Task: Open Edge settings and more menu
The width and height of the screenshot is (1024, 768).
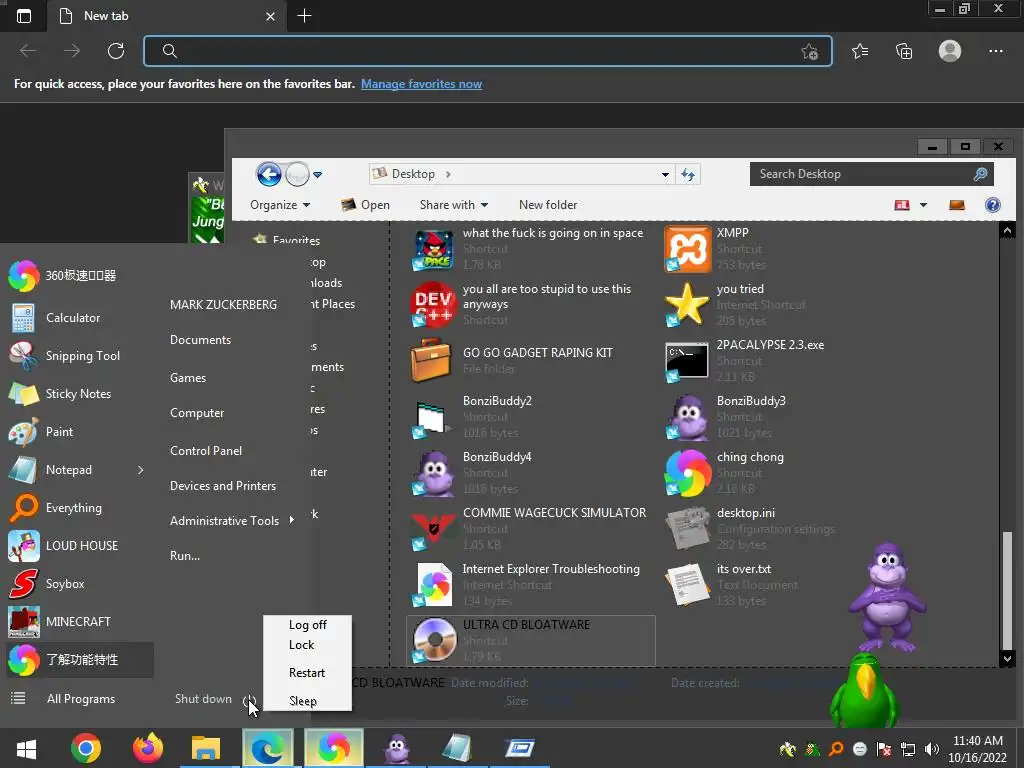Action: [x=995, y=51]
